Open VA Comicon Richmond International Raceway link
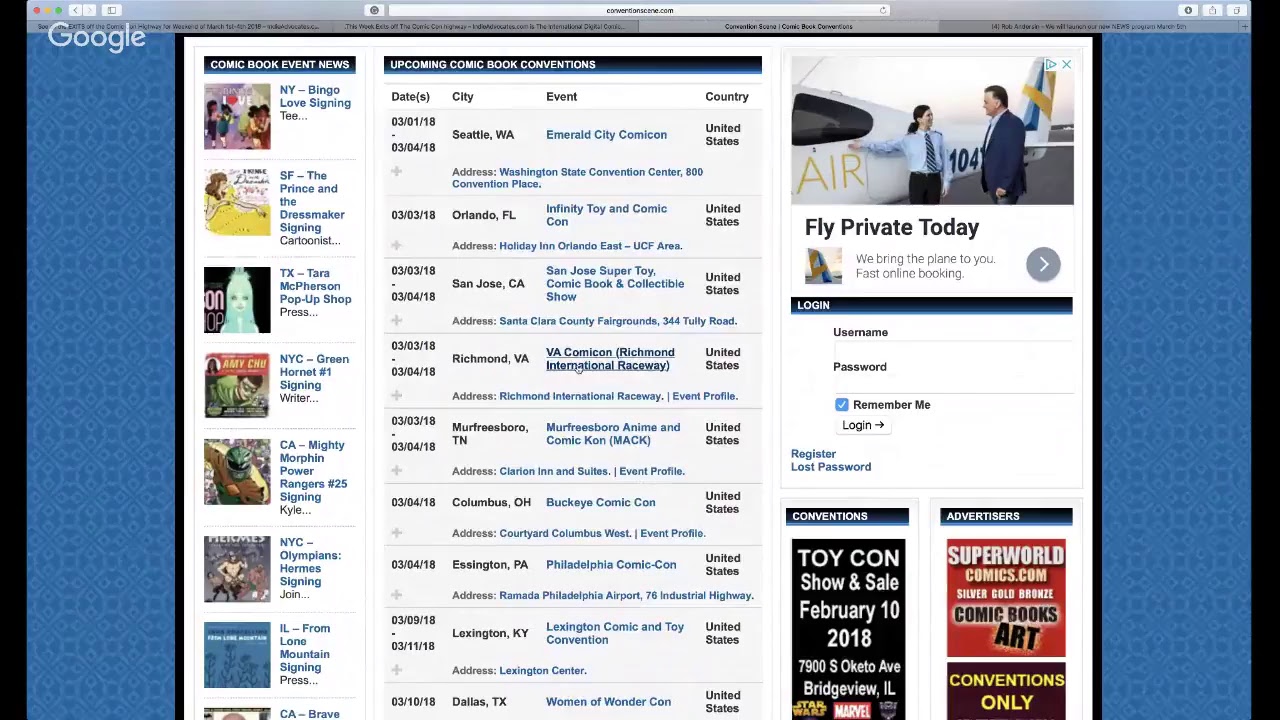Screen dimensions: 1280x720 [610, 359]
